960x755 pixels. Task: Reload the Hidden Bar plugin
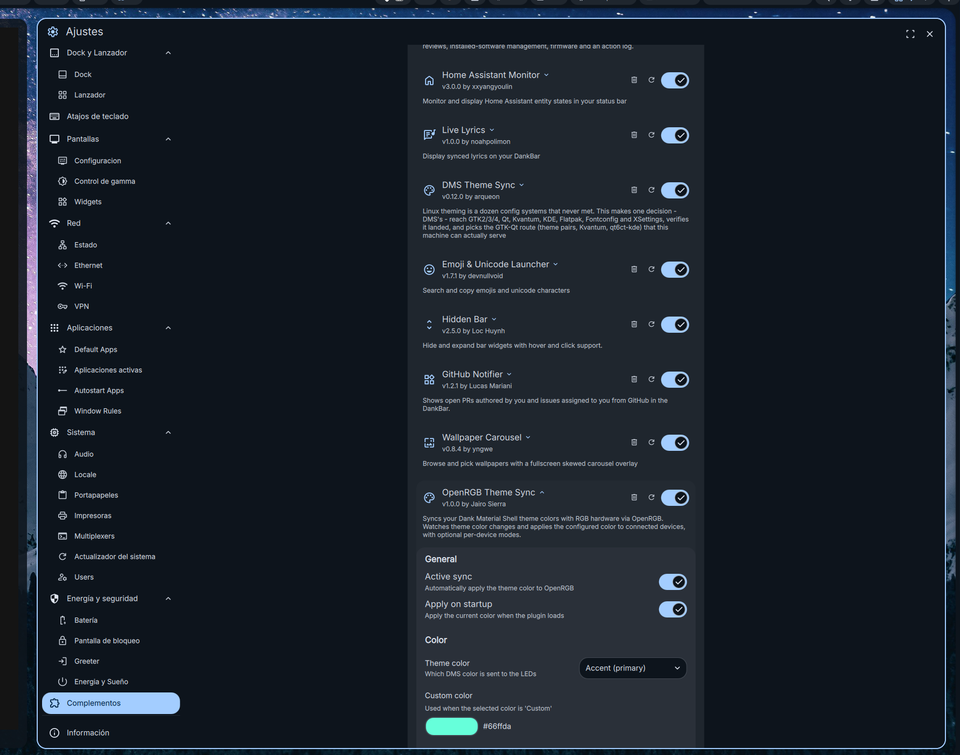(651, 325)
